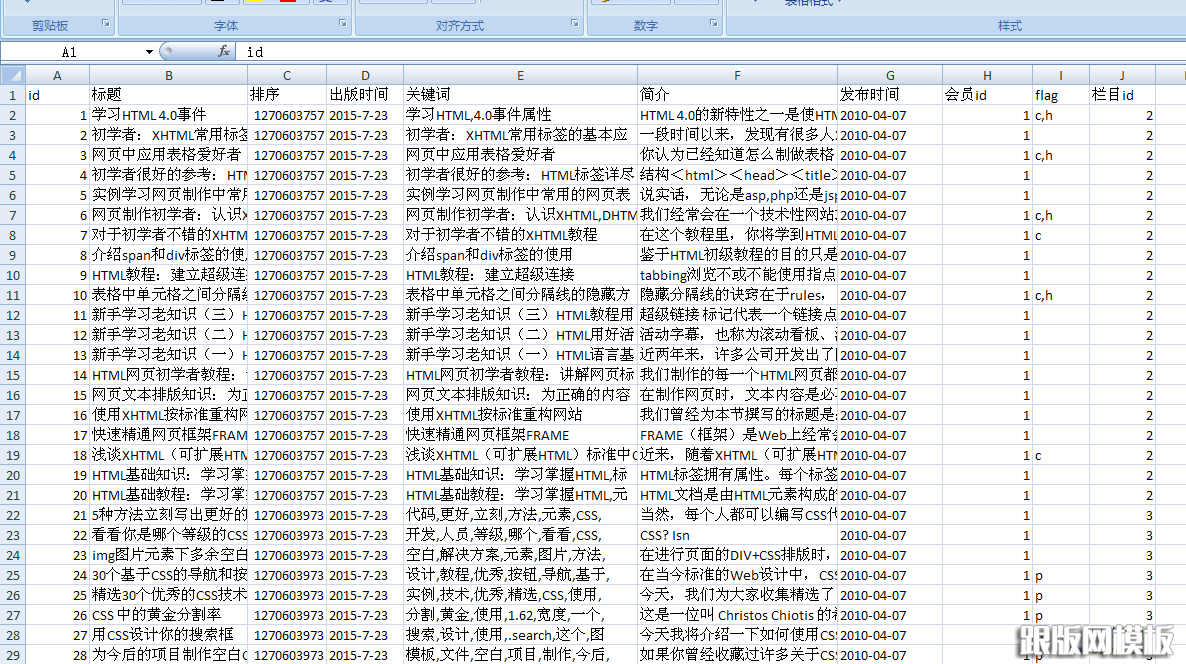1186x664 pixels.
Task: Select the column E header
Action: point(520,75)
